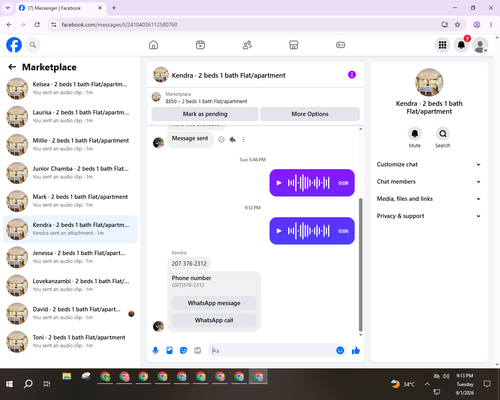Open the Windows Start menu
500x400 pixels.
(x=9, y=384)
